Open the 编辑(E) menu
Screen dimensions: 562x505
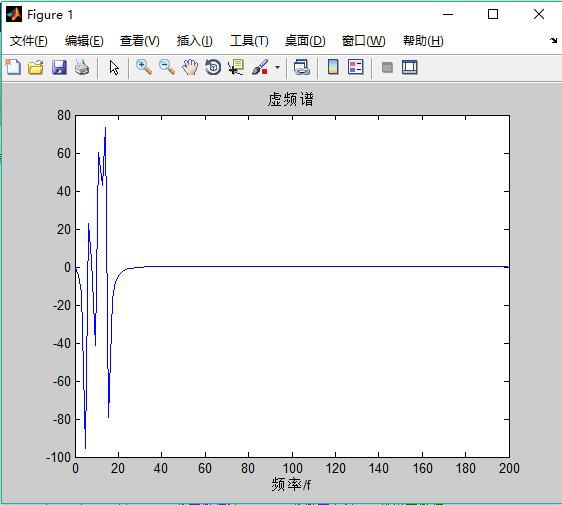pos(84,41)
